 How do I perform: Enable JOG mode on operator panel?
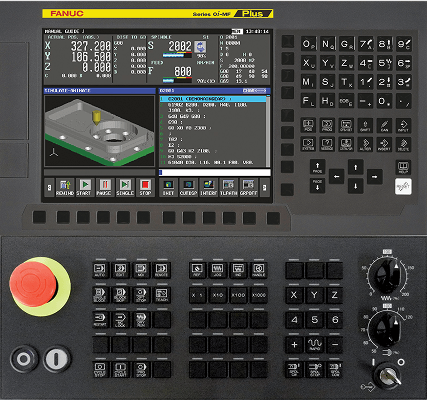(217, 270)
